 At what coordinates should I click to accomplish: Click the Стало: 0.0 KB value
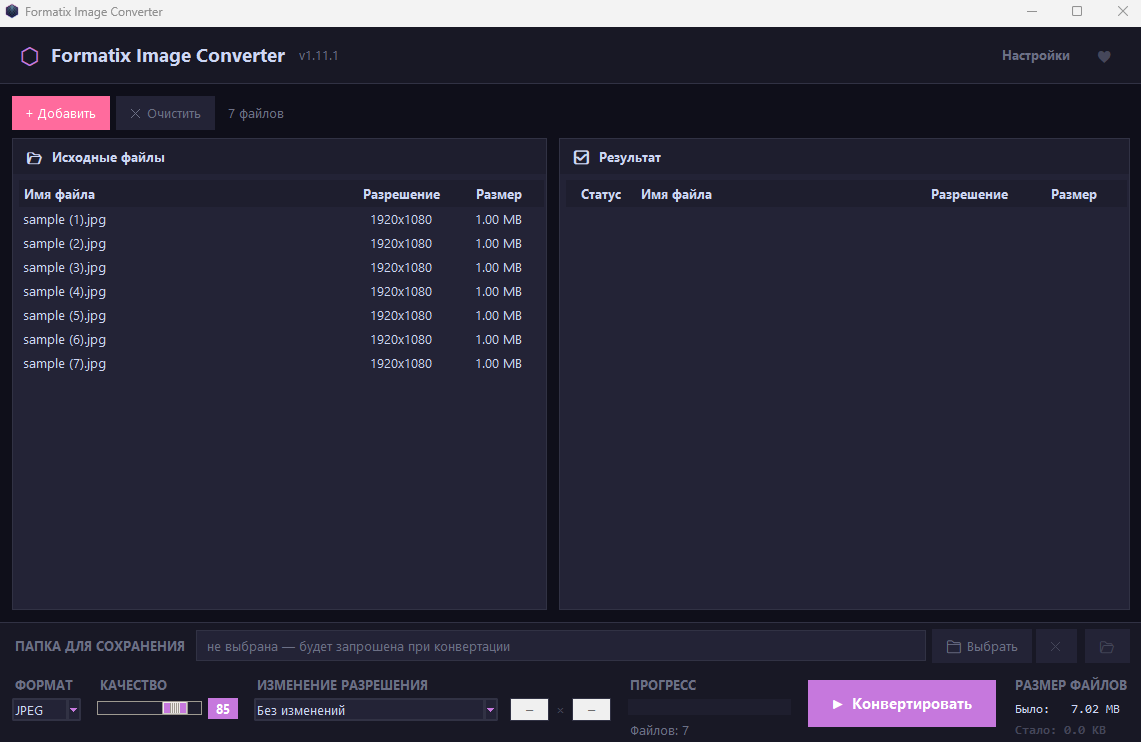[x=1060, y=730]
